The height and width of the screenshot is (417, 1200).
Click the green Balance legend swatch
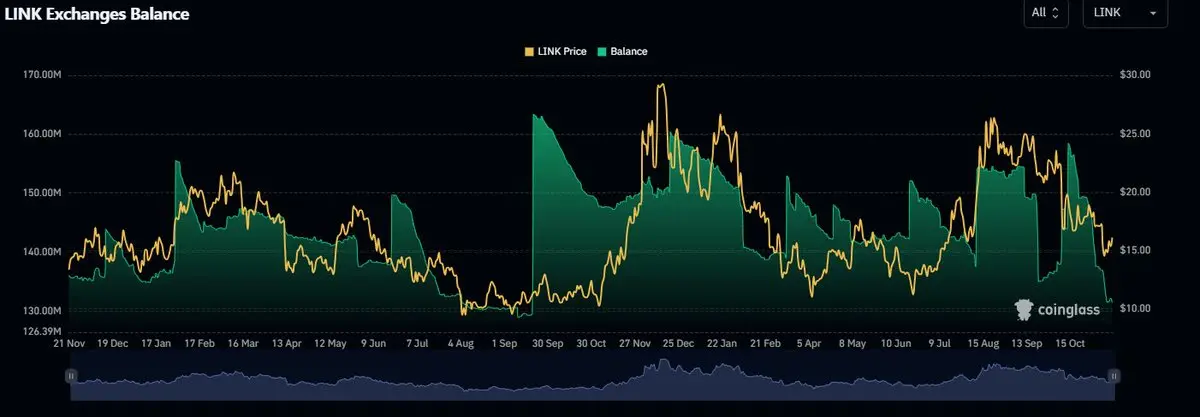pyautogui.click(x=601, y=51)
